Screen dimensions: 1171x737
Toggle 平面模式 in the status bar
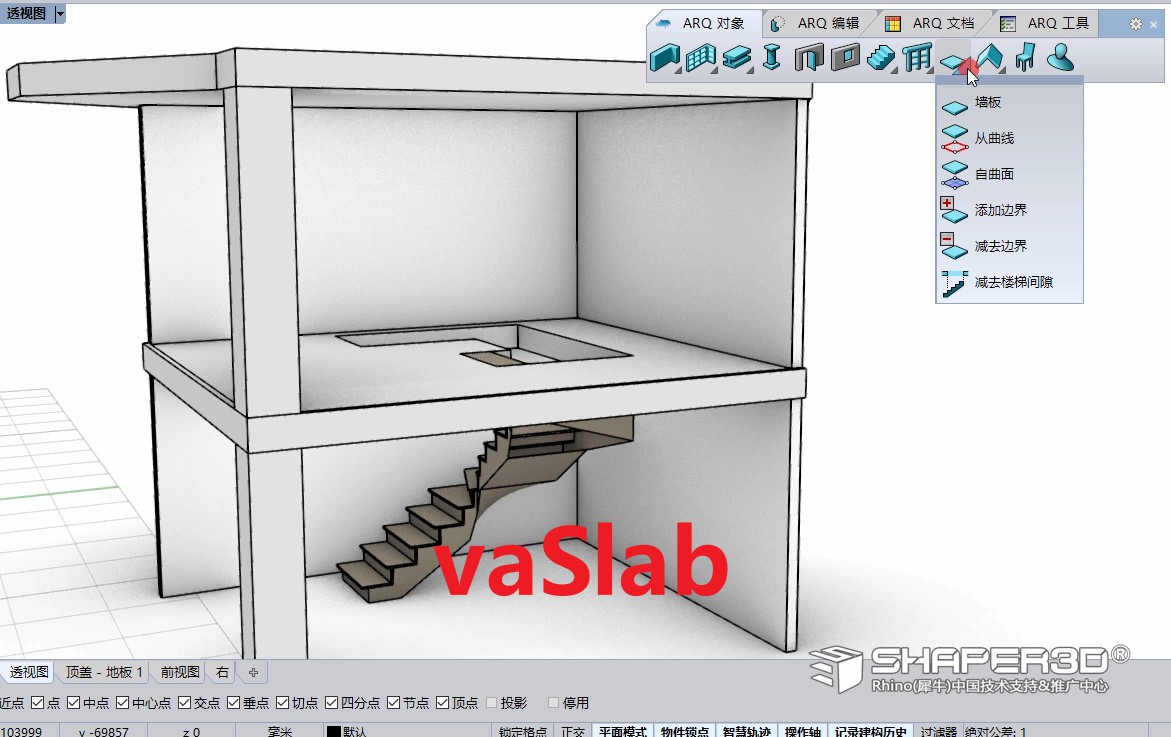pos(623,731)
